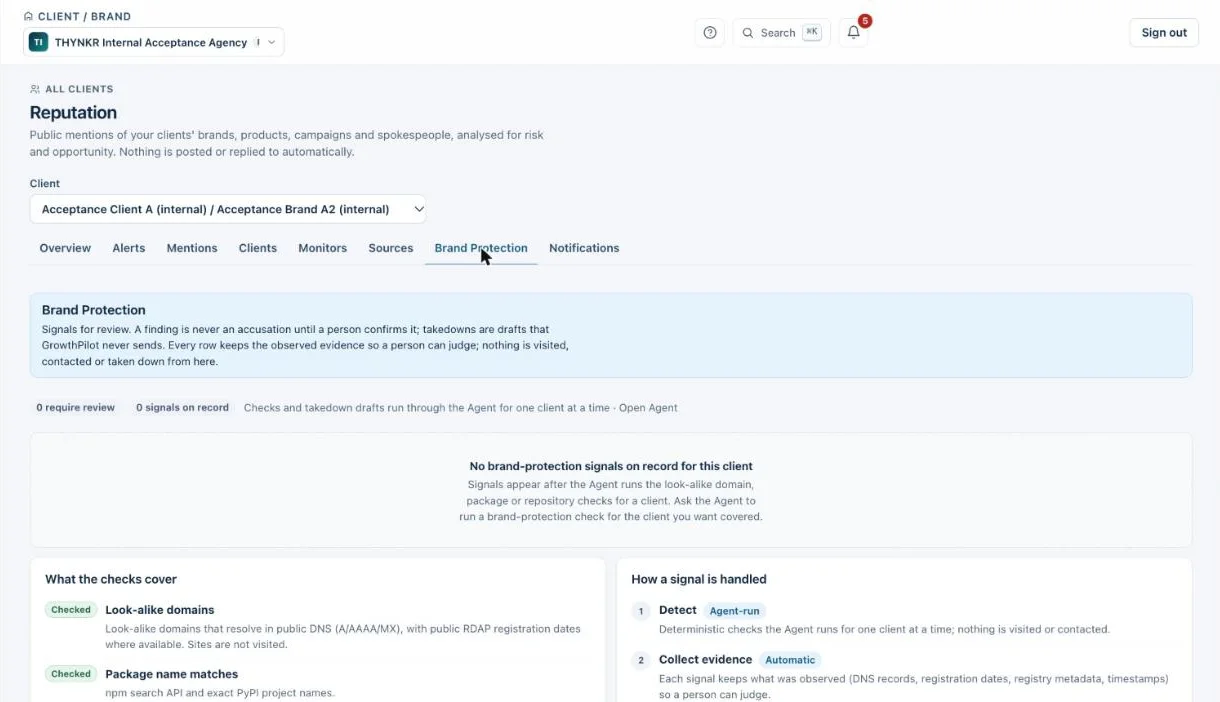Click the client dropdown chevron arrow
The width and height of the screenshot is (1220, 702).
(419, 209)
